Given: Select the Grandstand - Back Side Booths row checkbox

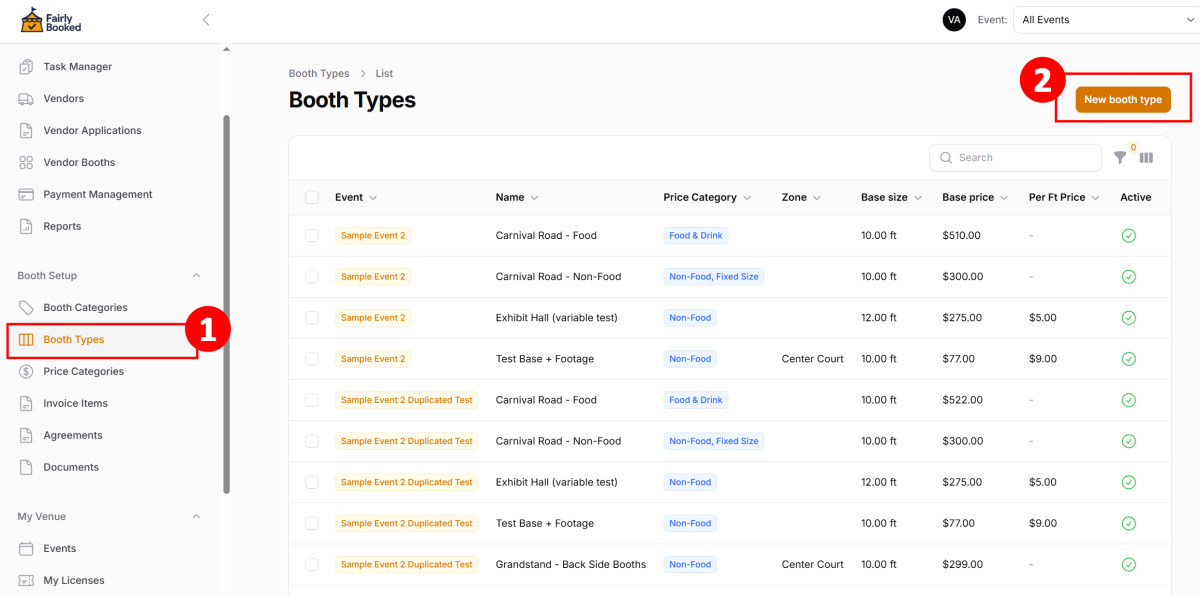Looking at the screenshot, I should click(312, 565).
